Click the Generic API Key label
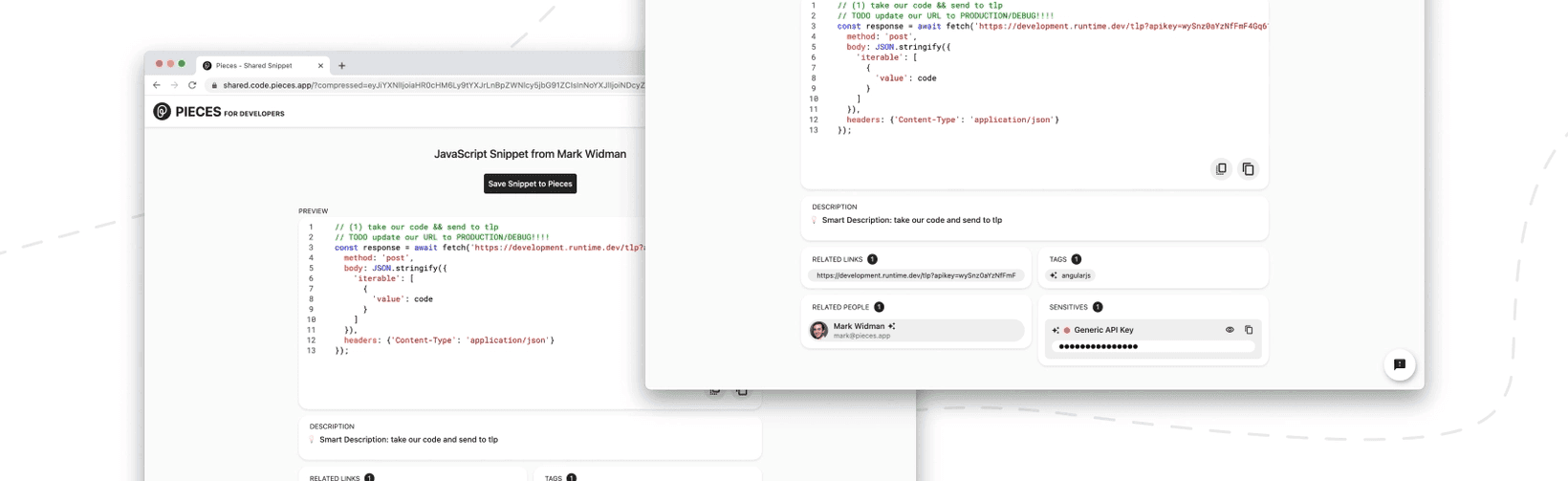 tap(1103, 330)
